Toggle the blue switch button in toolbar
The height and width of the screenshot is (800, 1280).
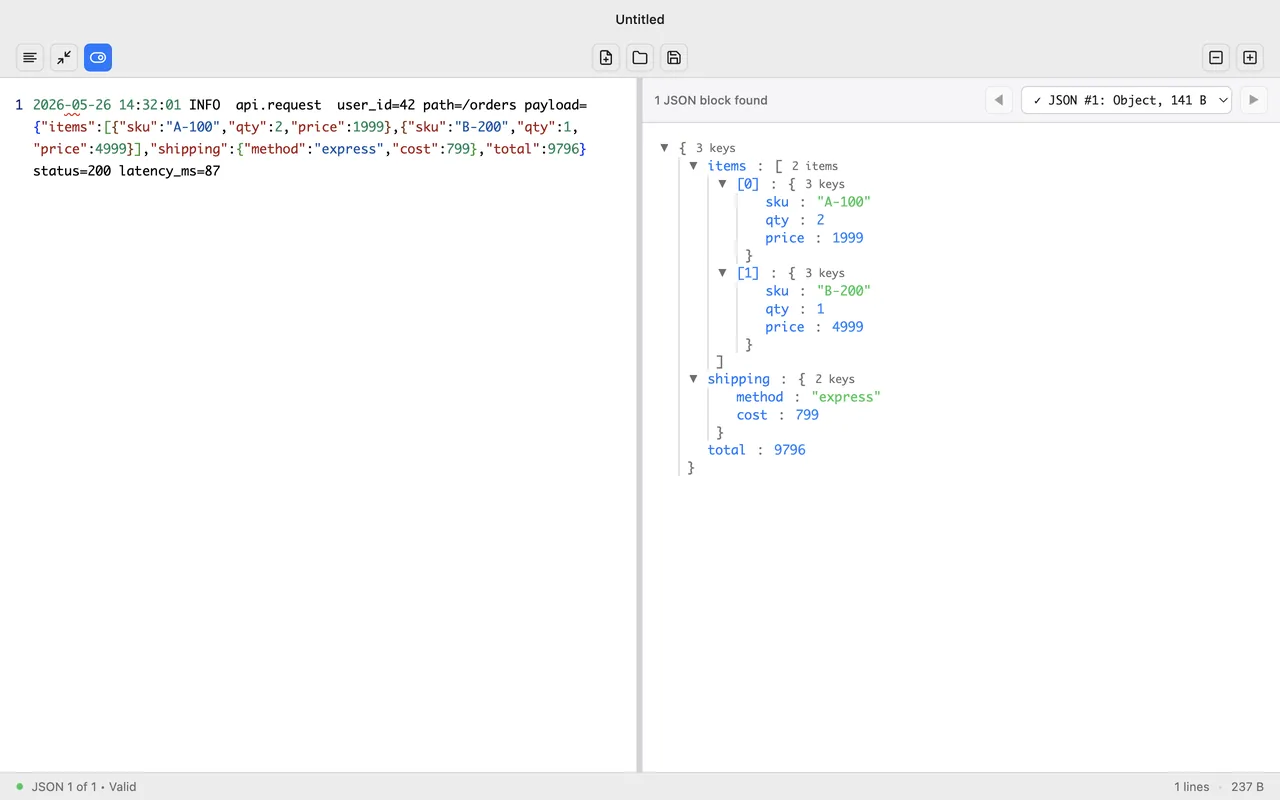[x=98, y=58]
